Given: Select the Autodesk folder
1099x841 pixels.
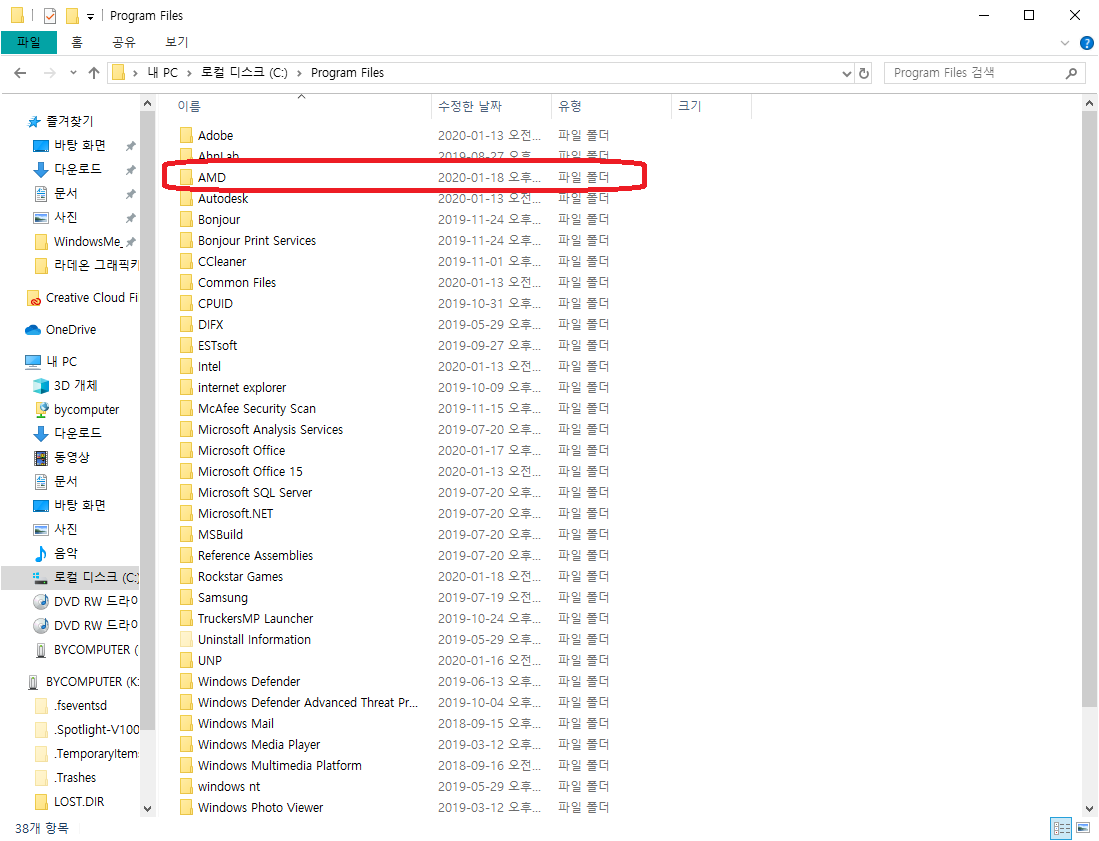Looking at the screenshot, I should point(223,198).
